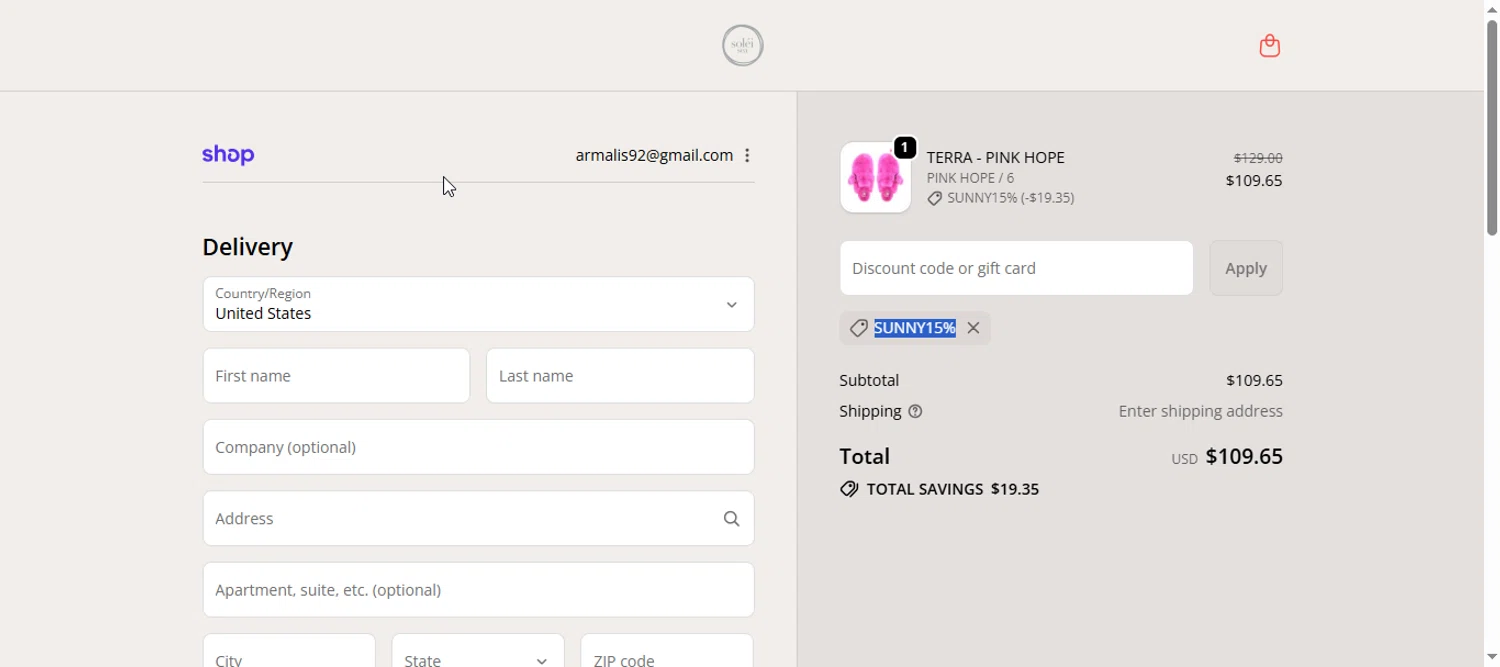Click the shipping help question icon

point(915,411)
